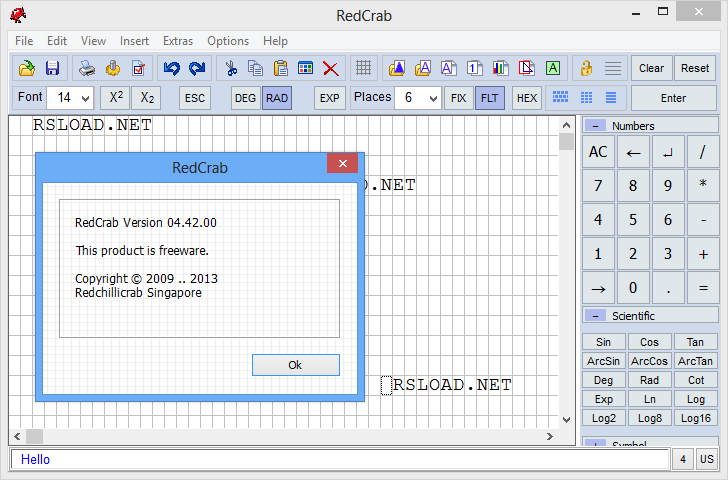Click the US status bar indicator
This screenshot has height=480, width=728.
tap(707, 460)
